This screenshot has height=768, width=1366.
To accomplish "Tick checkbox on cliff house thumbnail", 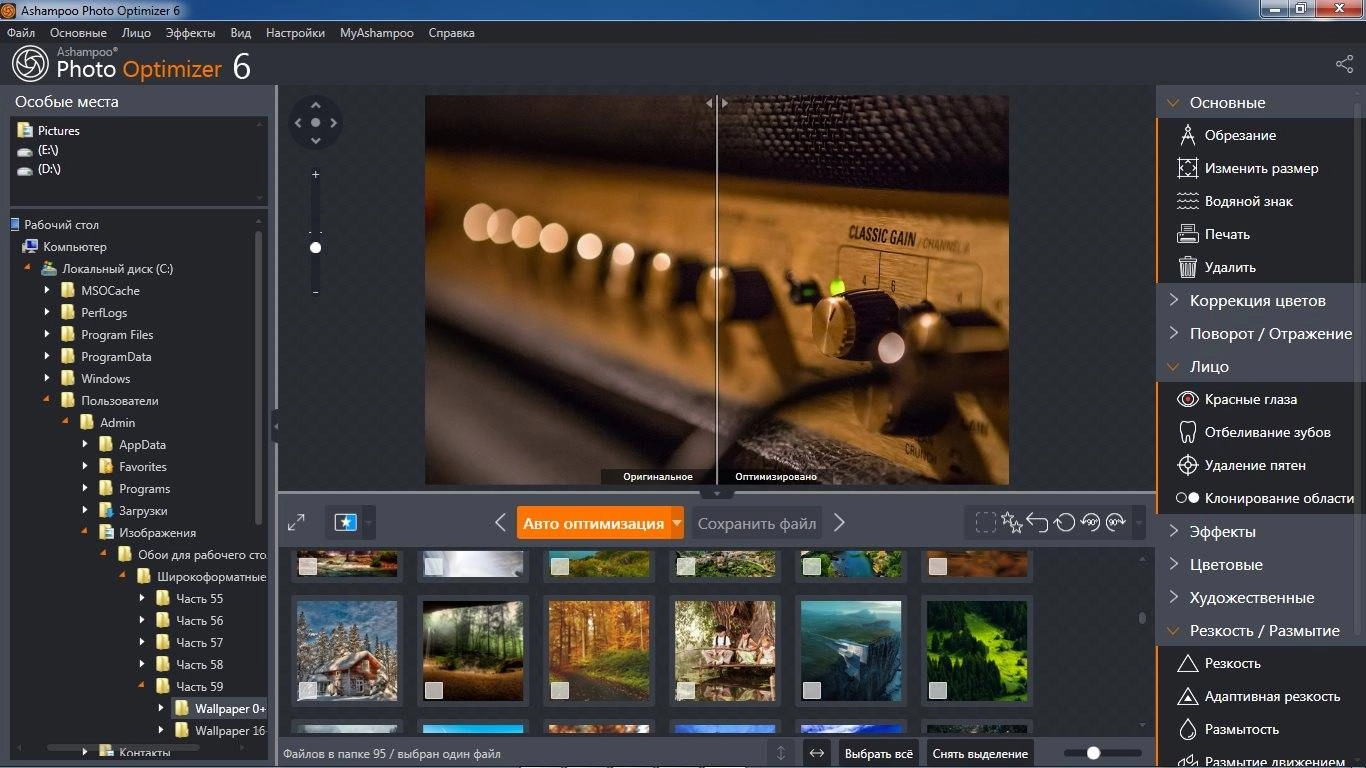I will tap(812, 690).
